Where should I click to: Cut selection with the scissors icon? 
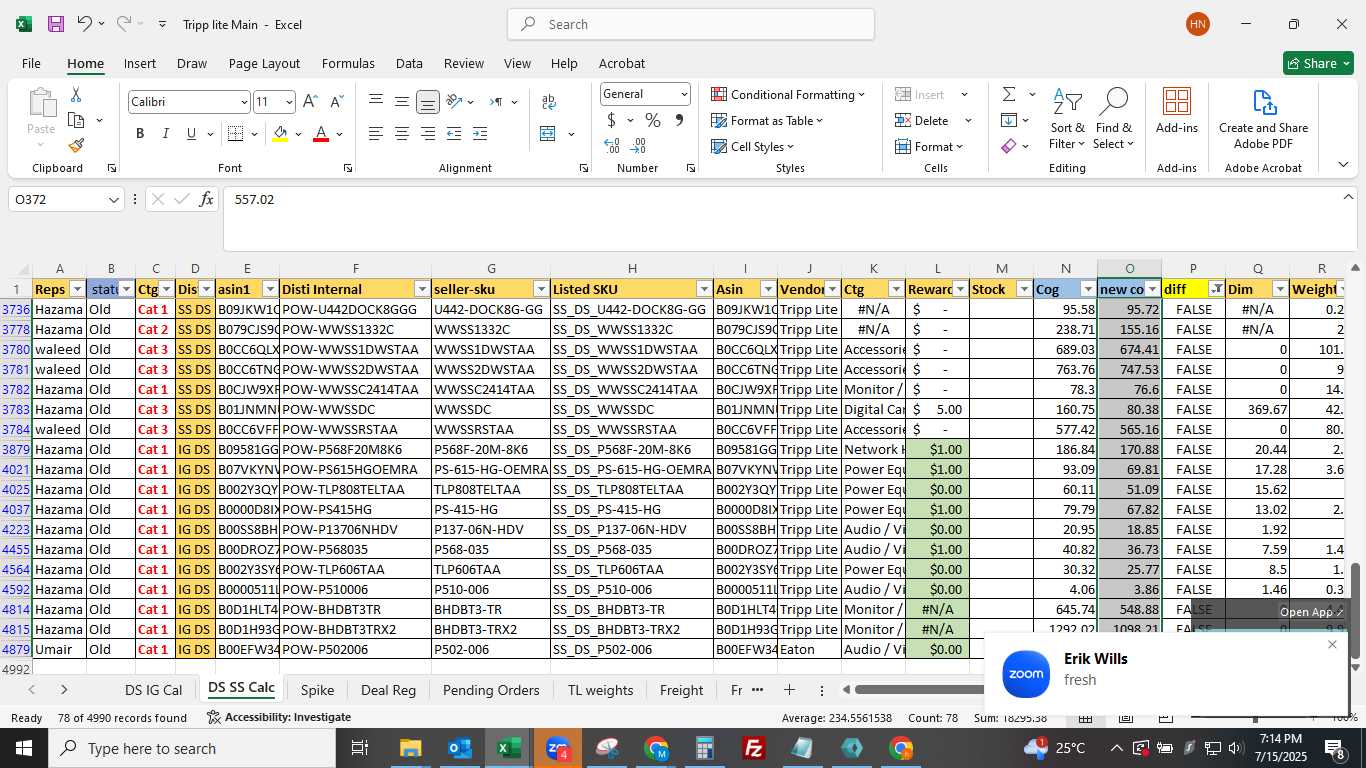75,95
